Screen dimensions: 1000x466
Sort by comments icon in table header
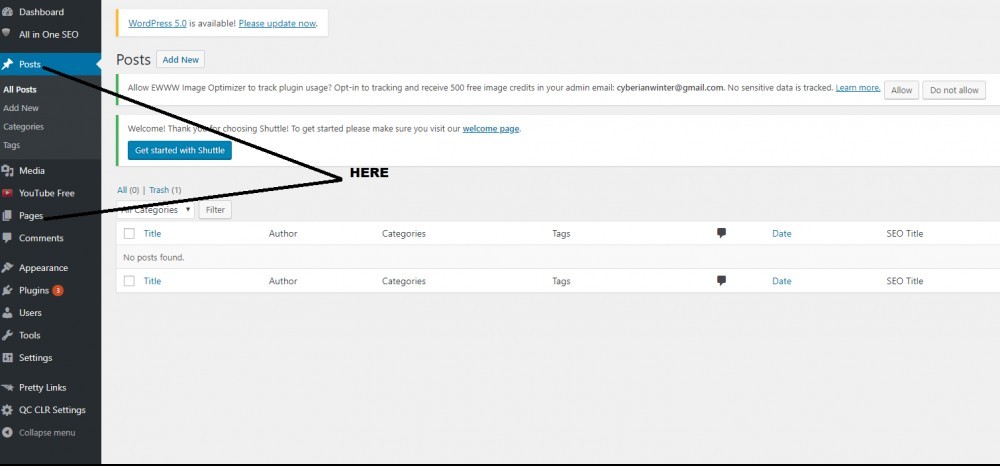coord(721,233)
